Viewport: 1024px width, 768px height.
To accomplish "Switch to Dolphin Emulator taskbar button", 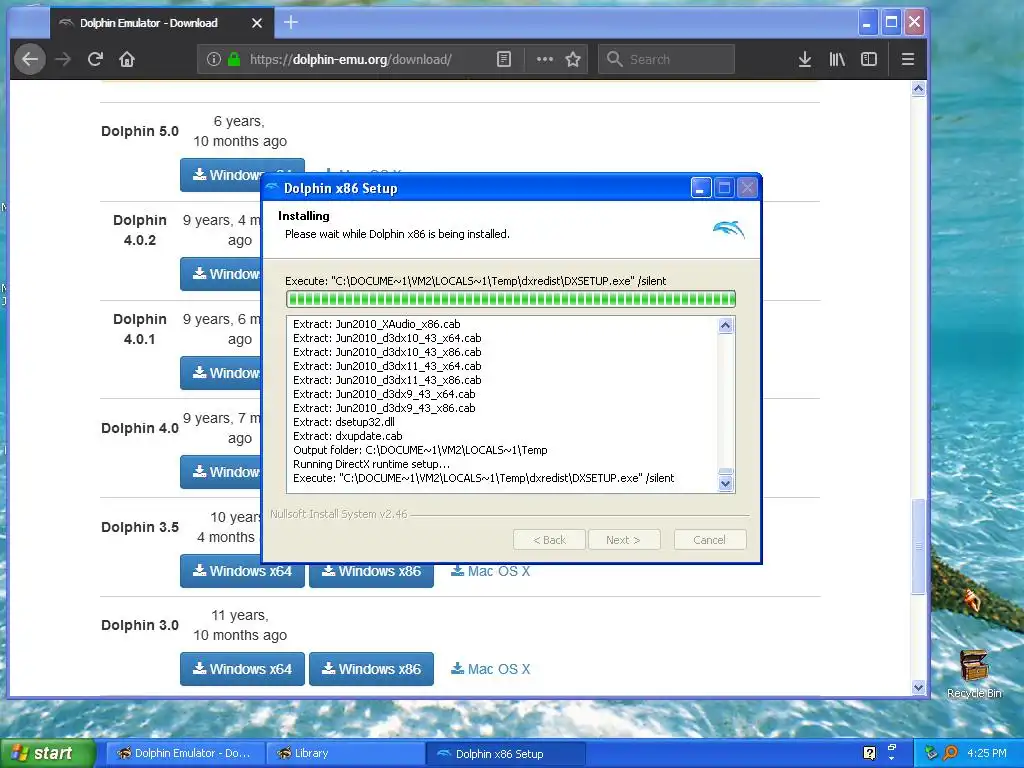I will pyautogui.click(x=185, y=754).
